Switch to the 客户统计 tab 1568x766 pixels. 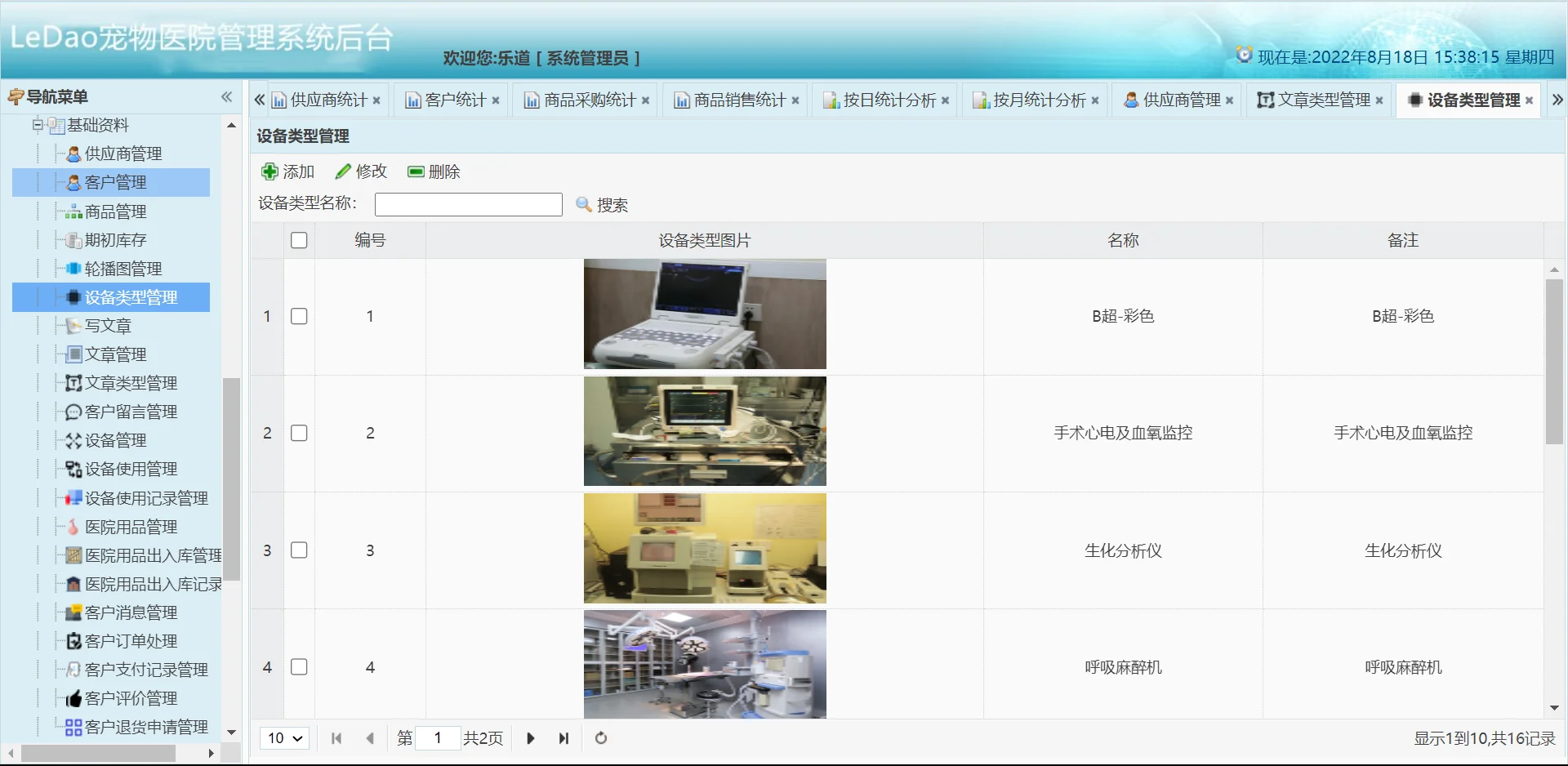448,99
